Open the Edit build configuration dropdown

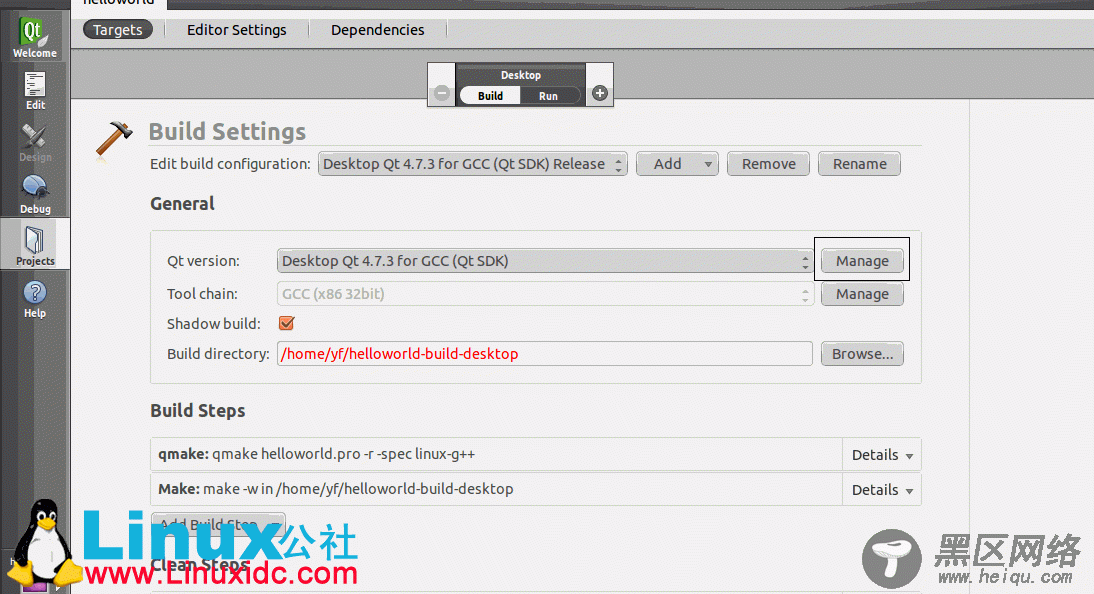click(472, 164)
